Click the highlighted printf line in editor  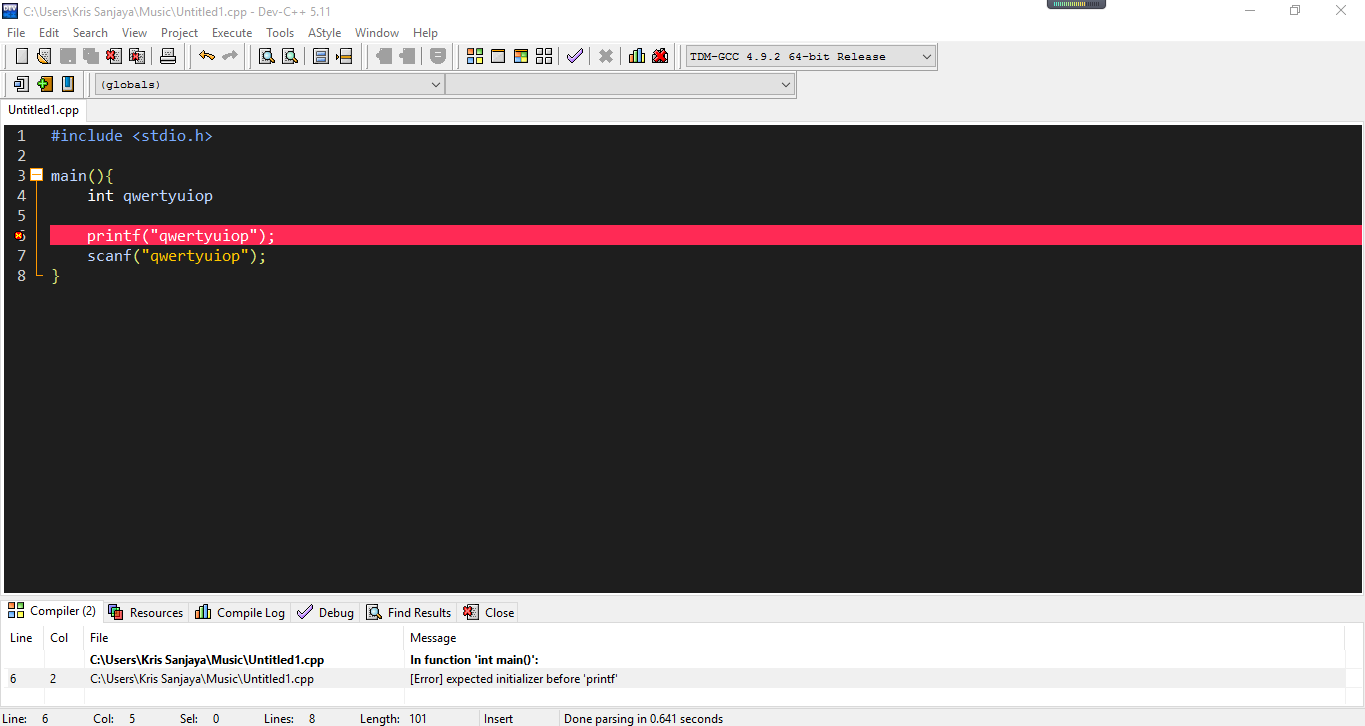click(706, 236)
